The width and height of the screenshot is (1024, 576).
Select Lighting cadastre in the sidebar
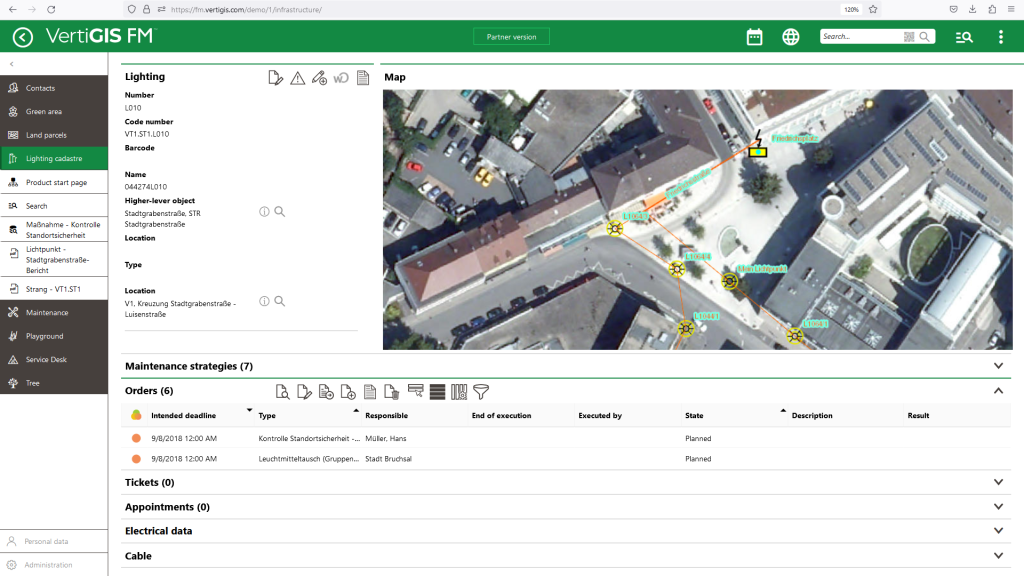55,158
